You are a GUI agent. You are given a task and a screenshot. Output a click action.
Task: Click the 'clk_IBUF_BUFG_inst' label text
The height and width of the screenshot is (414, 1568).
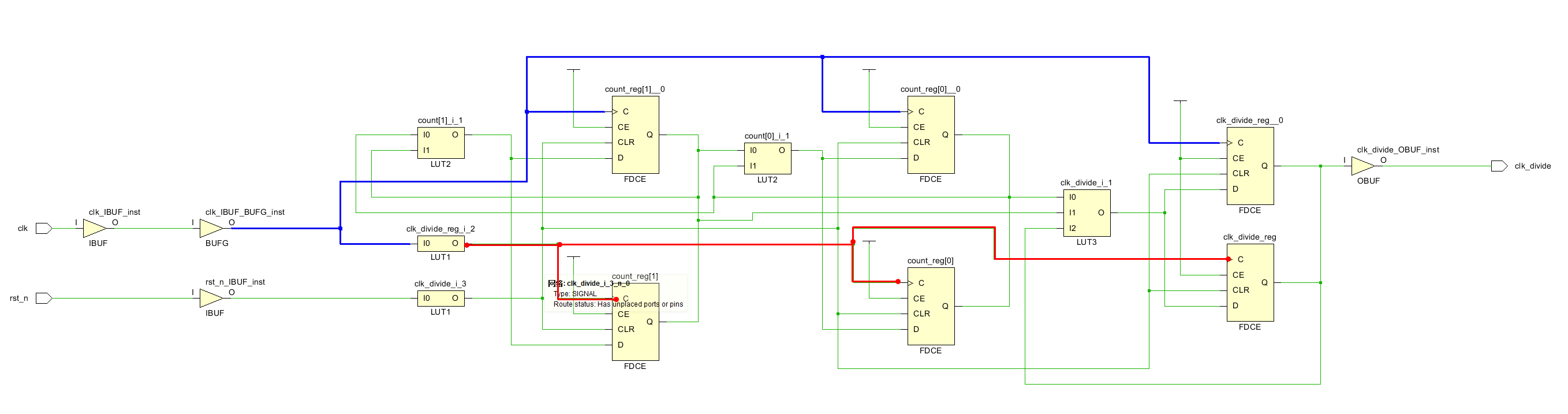coord(245,212)
